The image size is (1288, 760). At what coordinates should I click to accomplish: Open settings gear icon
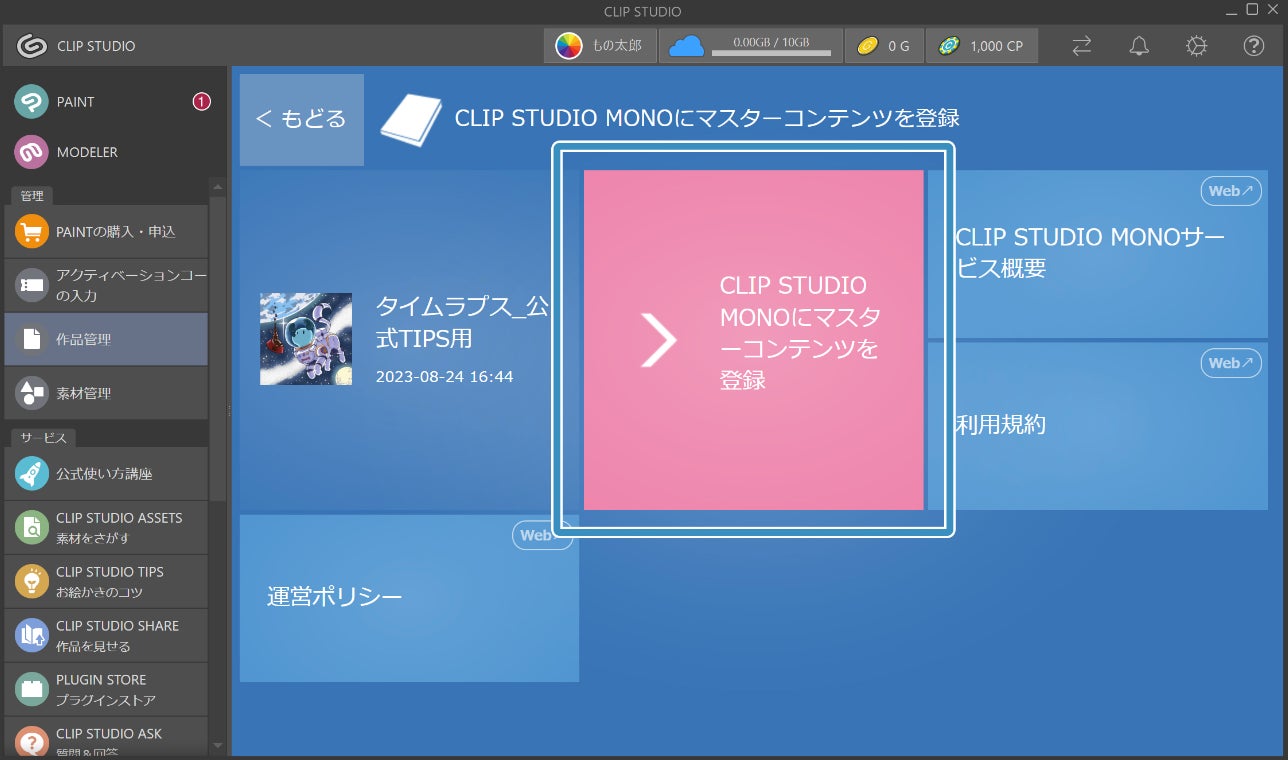(1196, 46)
